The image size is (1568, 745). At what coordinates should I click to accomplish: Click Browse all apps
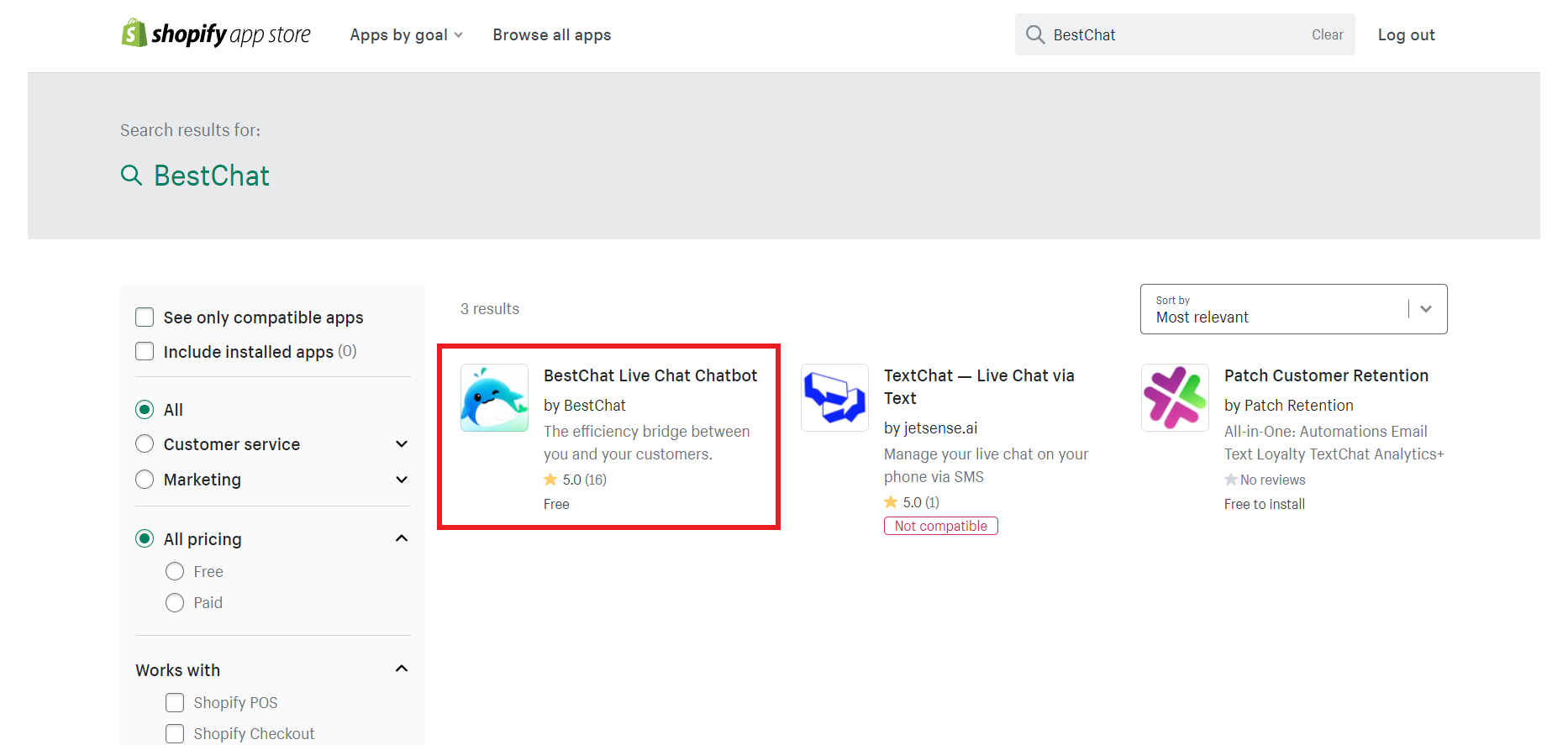pos(552,34)
